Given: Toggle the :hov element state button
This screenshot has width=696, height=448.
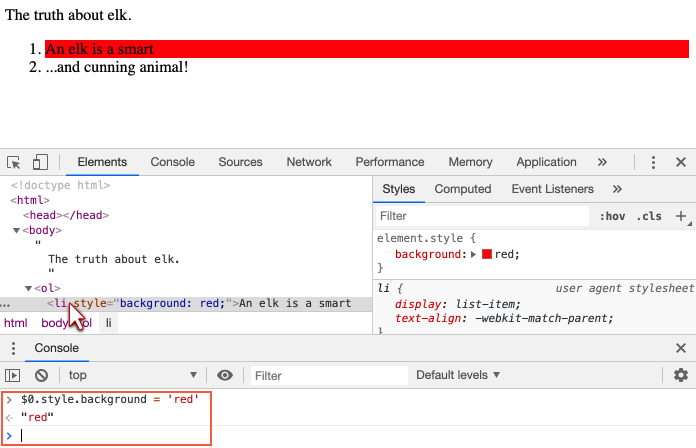Looking at the screenshot, I should click(x=611, y=216).
